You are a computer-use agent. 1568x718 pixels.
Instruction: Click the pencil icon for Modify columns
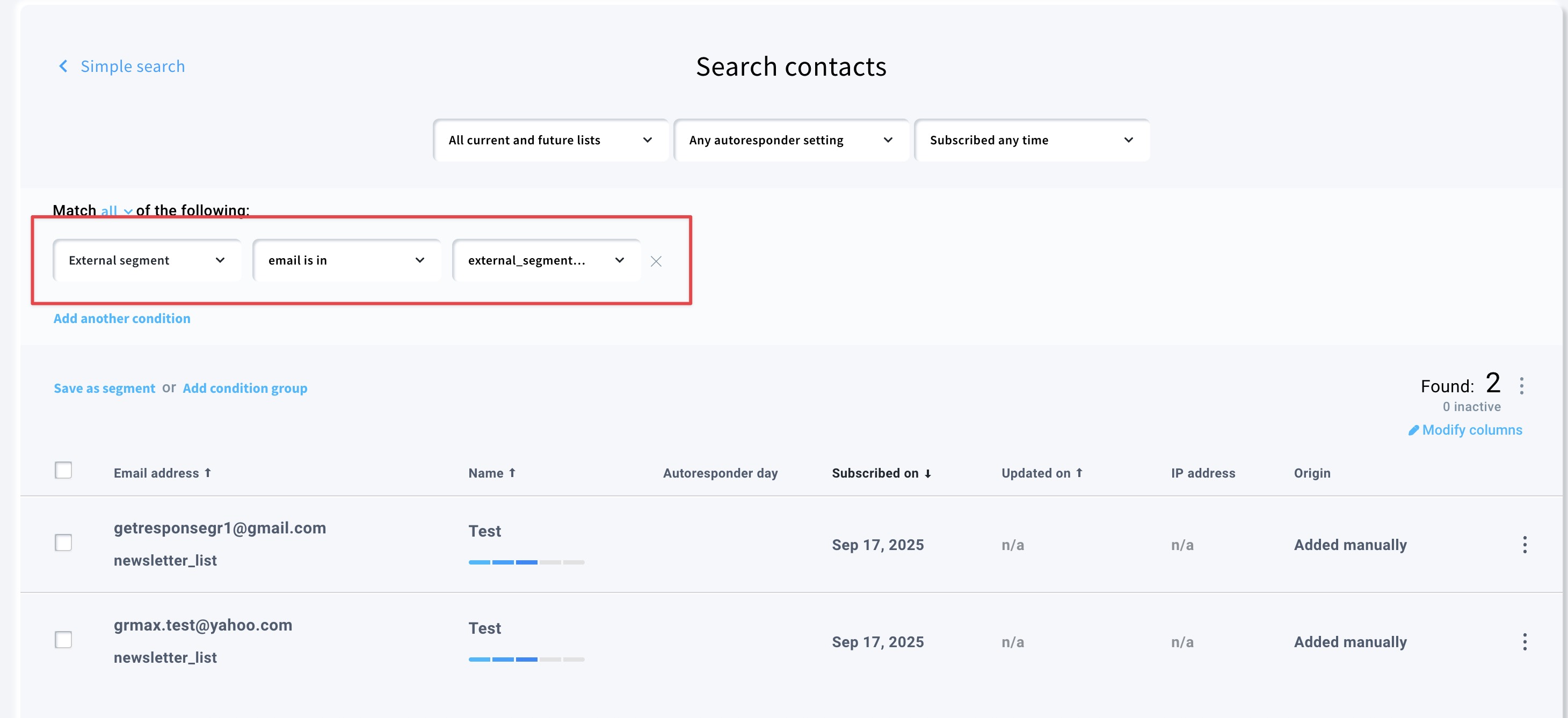1413,430
